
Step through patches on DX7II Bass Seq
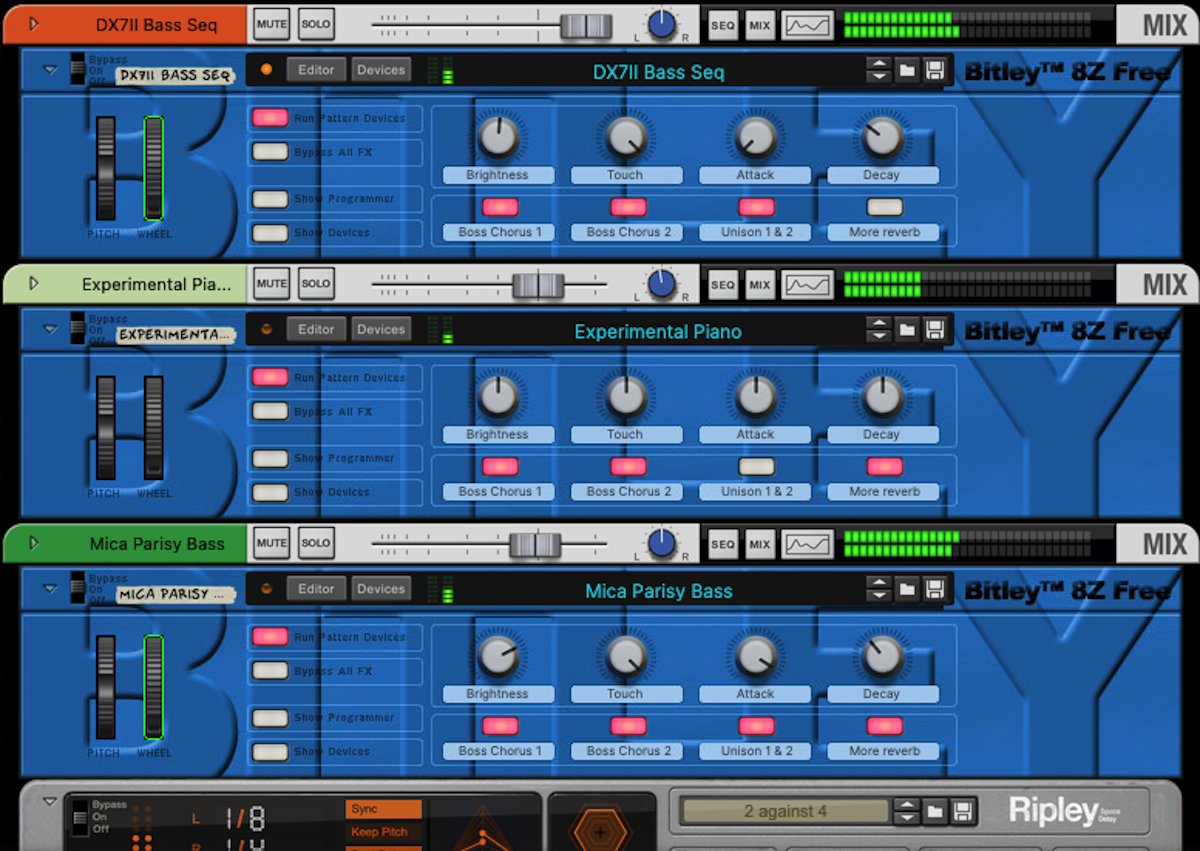point(878,71)
